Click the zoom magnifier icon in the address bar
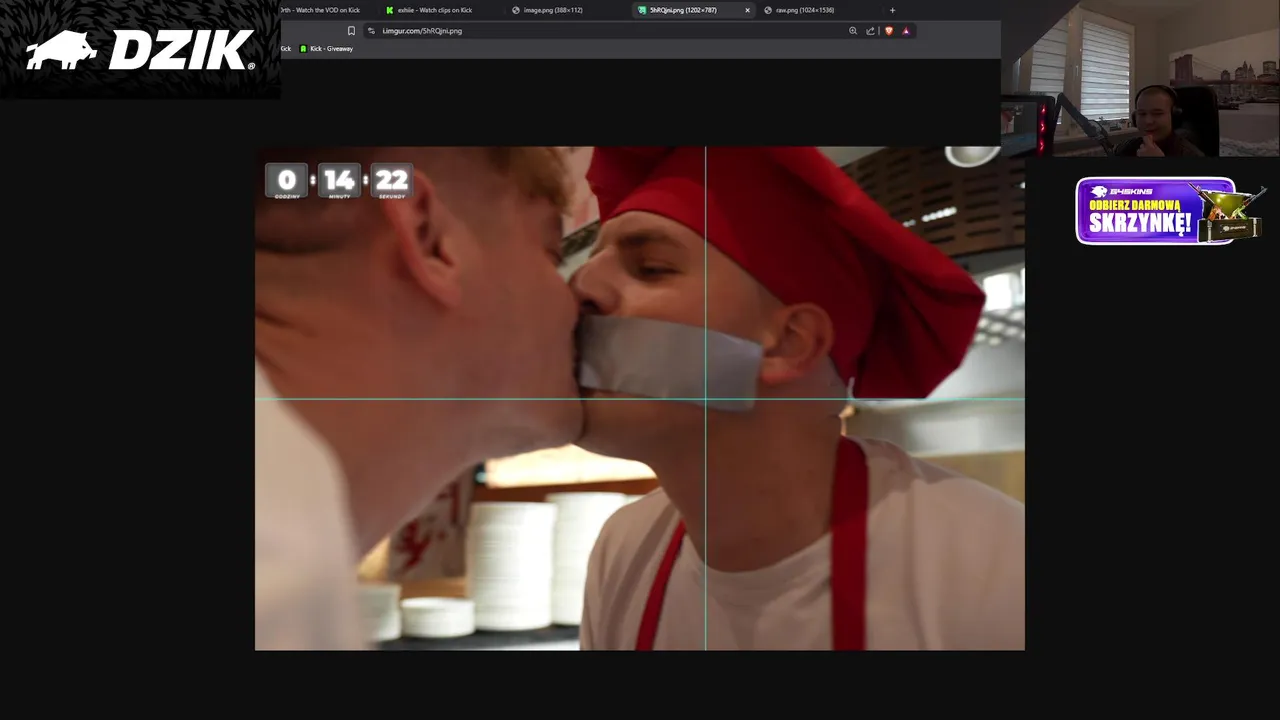Viewport: 1280px width, 720px height. (853, 31)
